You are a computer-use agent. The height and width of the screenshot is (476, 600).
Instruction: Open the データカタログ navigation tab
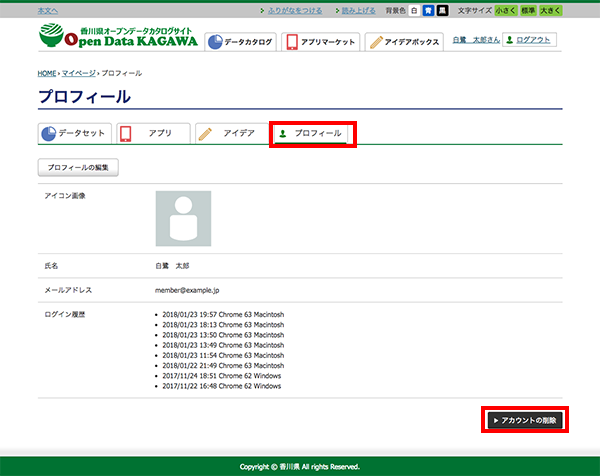[x=240, y=42]
